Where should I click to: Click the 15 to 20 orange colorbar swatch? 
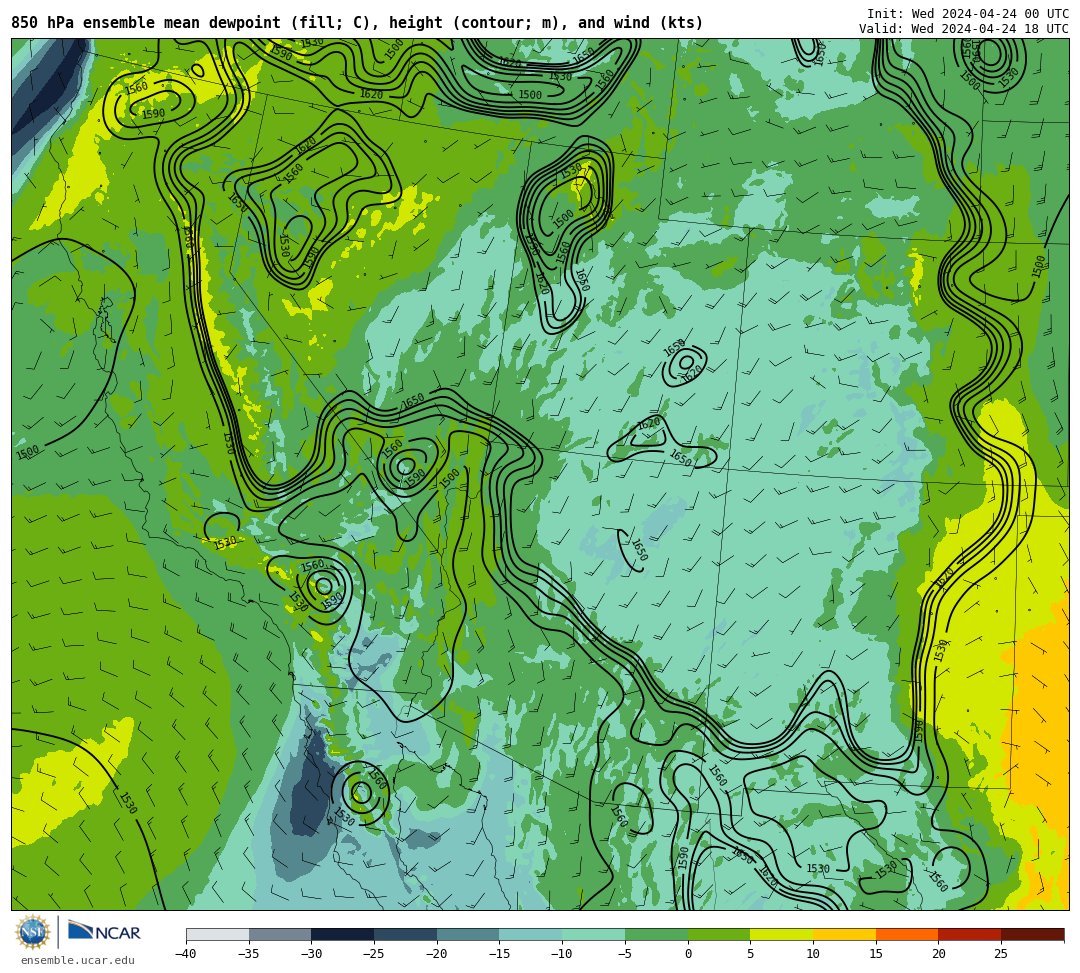(907, 934)
